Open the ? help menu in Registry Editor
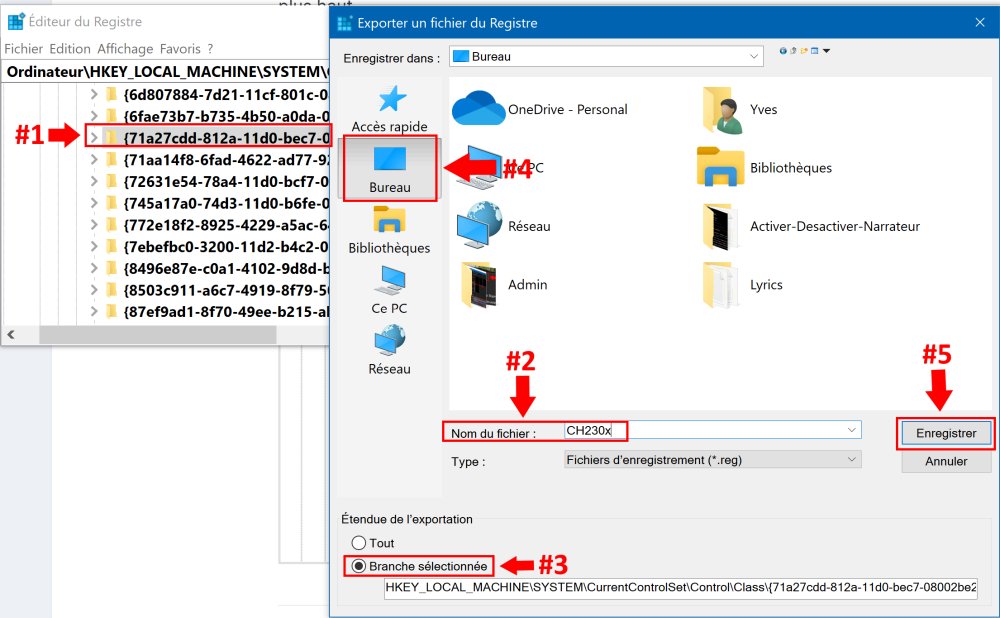This screenshot has height=618, width=1000. (x=210, y=49)
